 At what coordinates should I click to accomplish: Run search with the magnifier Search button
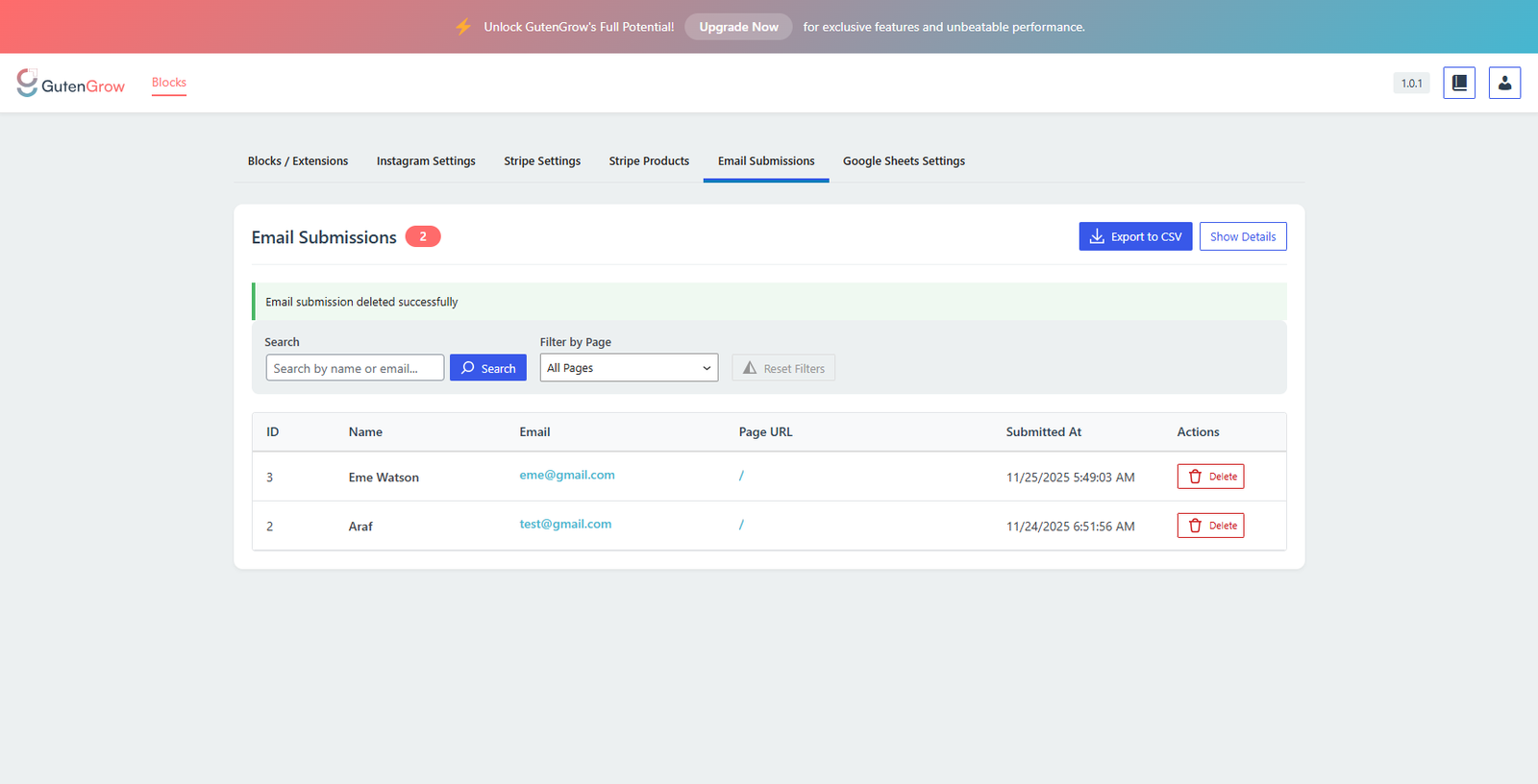487,368
